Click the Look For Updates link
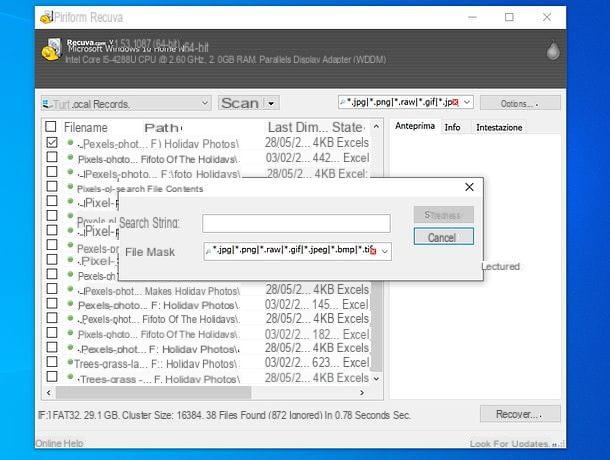 coord(509,444)
